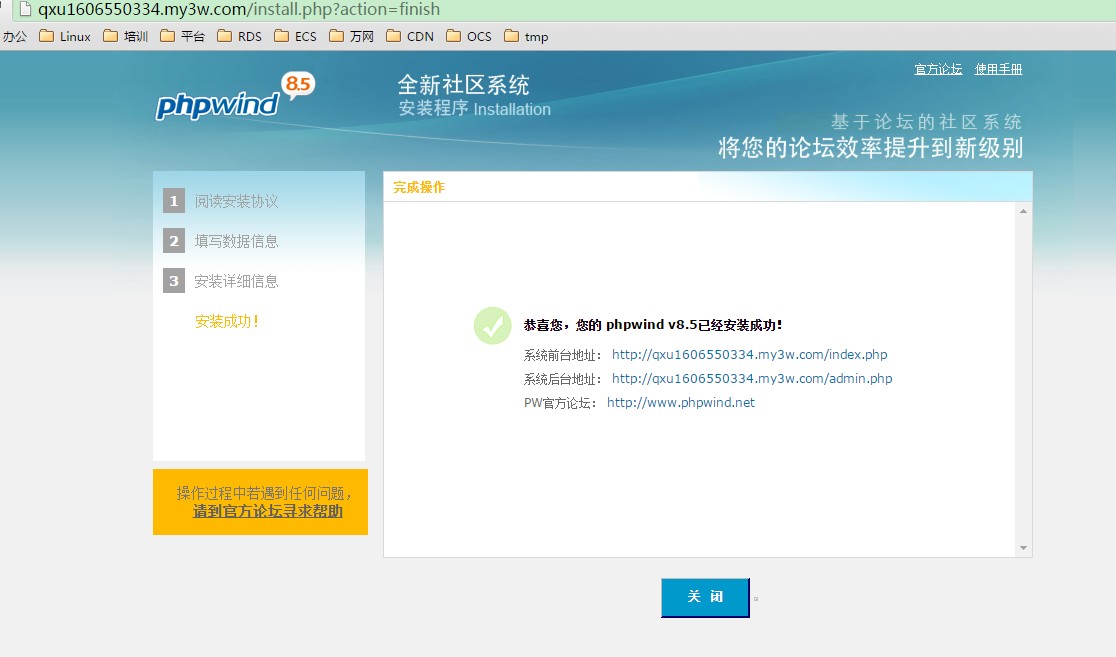The width and height of the screenshot is (1116, 657).
Task: Click the 全新社区系统 header title
Action: [463, 85]
